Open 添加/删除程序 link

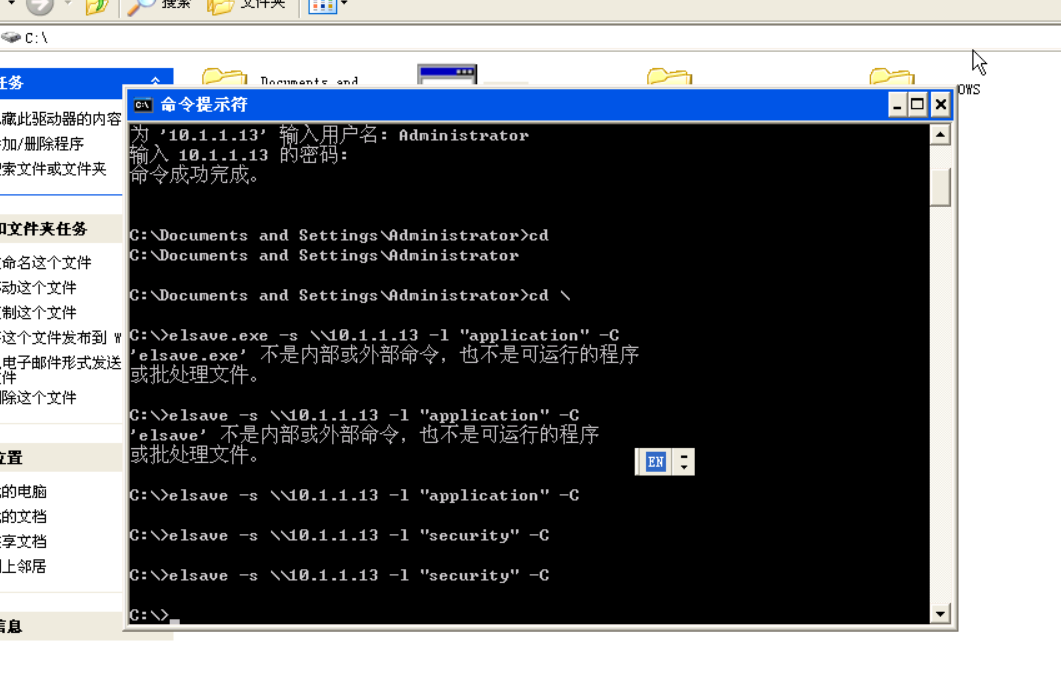42,144
